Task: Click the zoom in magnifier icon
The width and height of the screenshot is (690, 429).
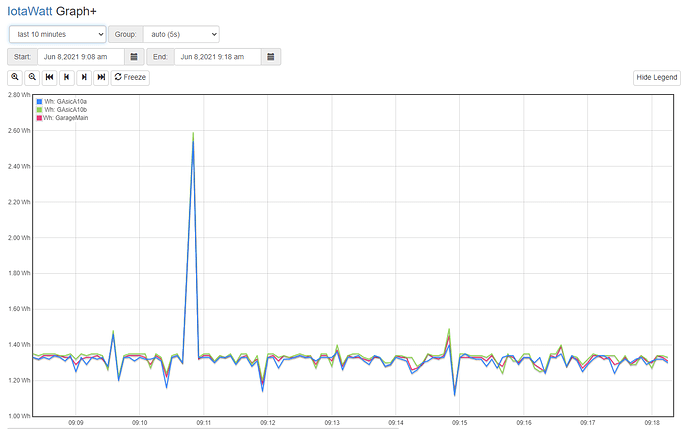Action: (15, 77)
